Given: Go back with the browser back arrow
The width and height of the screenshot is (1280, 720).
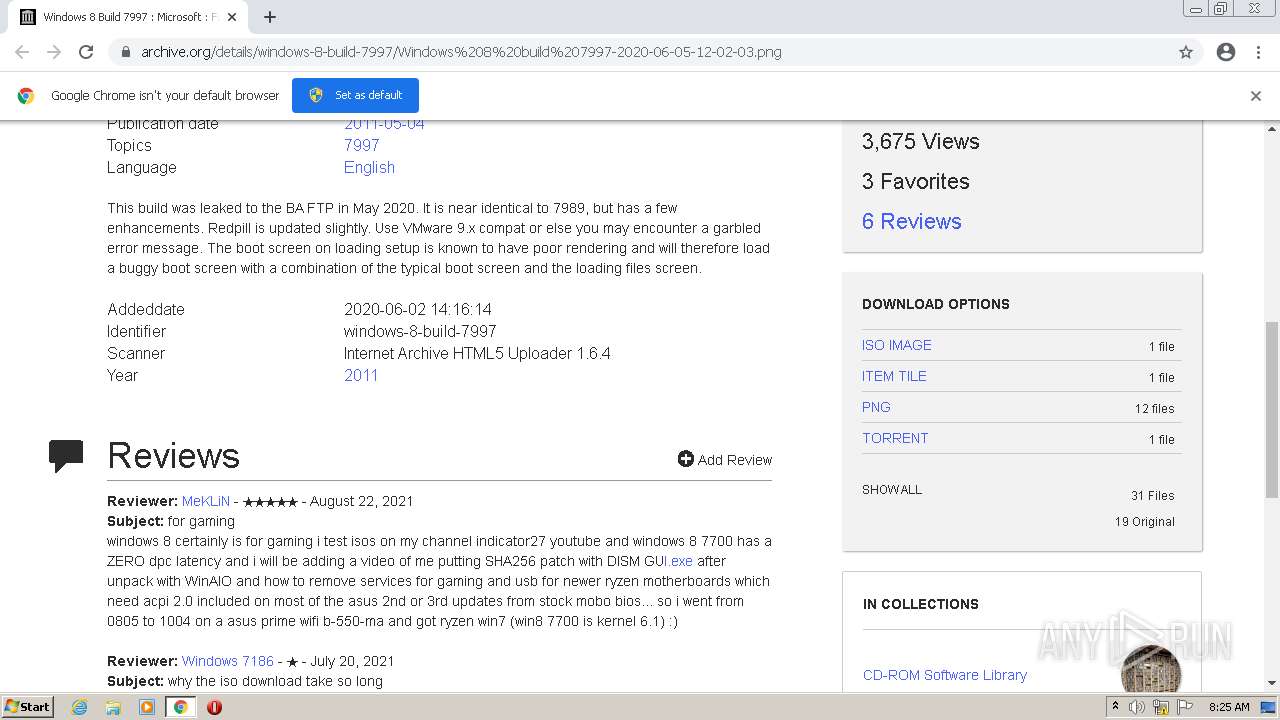Looking at the screenshot, I should tap(22, 52).
